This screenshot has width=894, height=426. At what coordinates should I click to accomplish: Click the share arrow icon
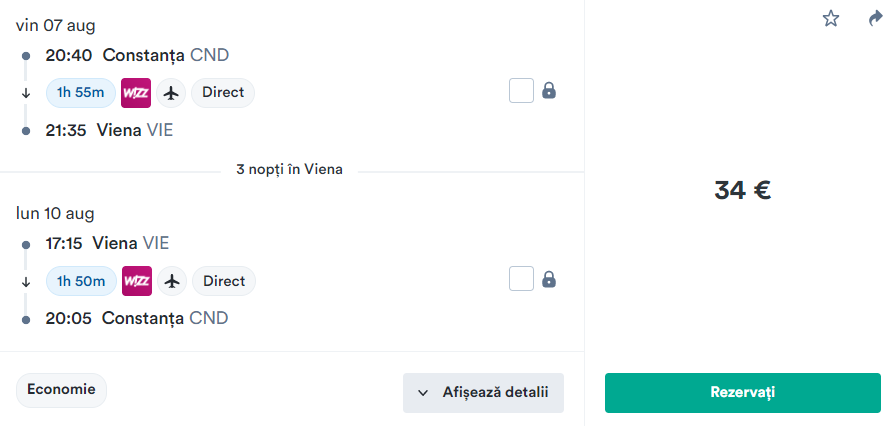click(x=875, y=19)
